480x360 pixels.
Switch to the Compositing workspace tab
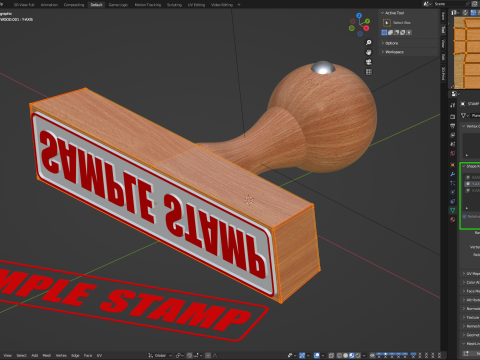coord(74,5)
